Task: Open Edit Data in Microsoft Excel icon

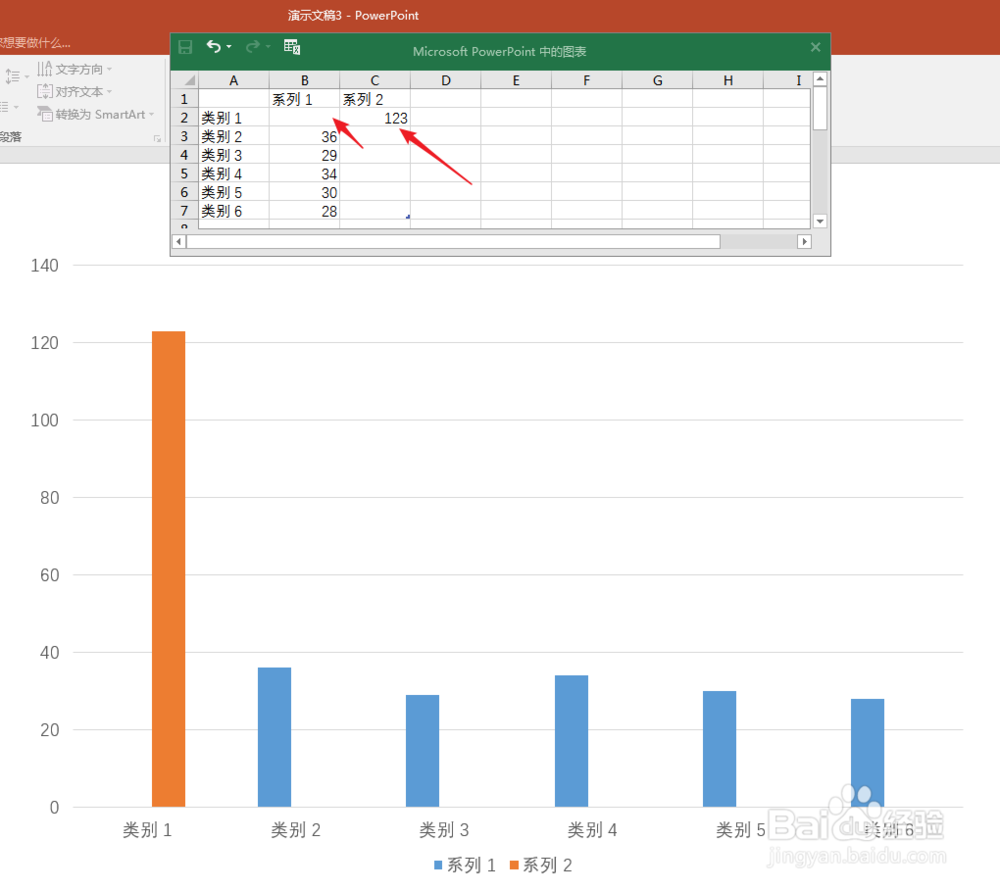Action: click(292, 47)
